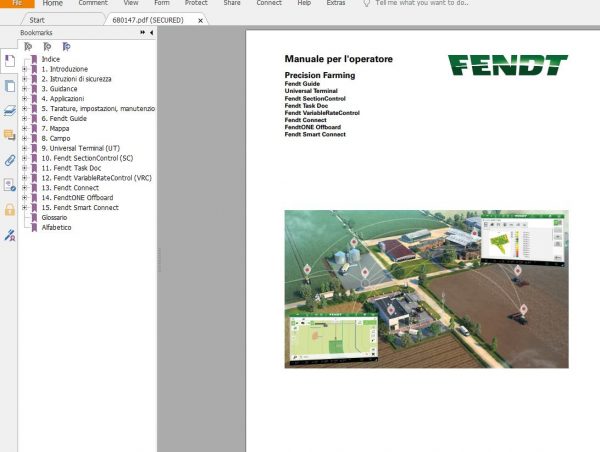
Task: Expand the 15. Fendt Smart Connect bookmark
Action: pyautogui.click(x=24, y=207)
